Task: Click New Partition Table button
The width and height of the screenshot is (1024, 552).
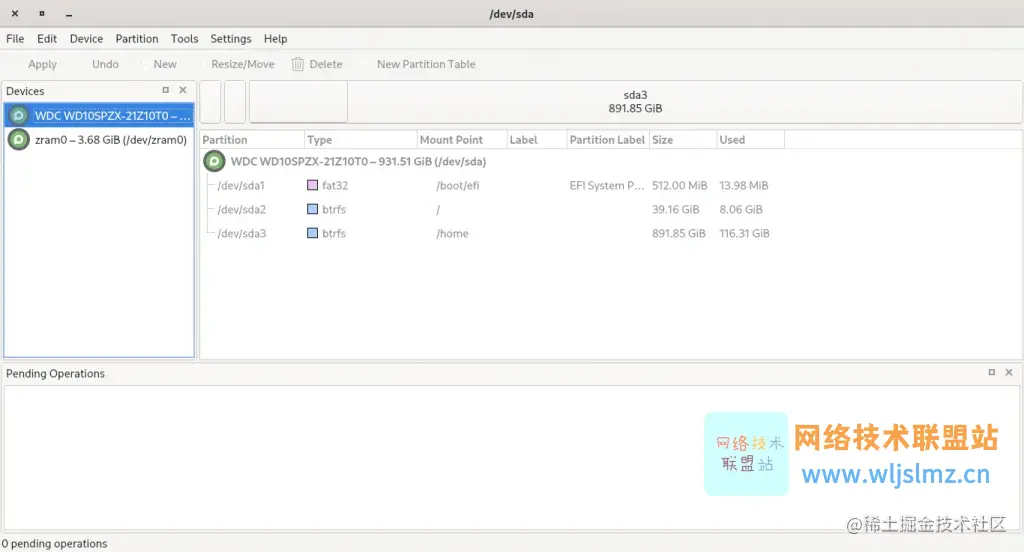Action: pos(426,64)
